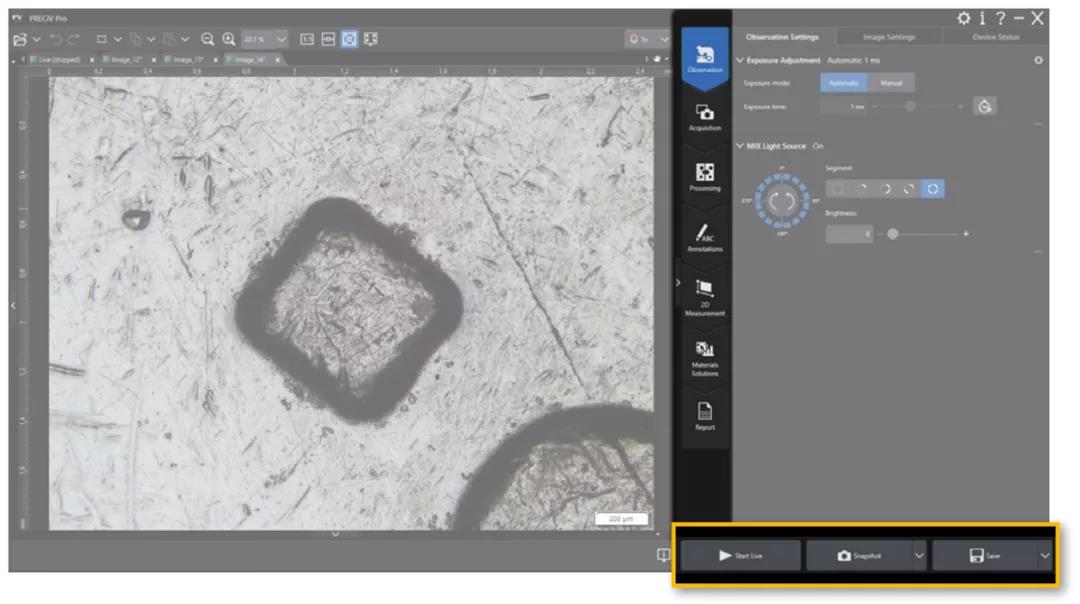Click the Brightness plus button
This screenshot has width=1080, height=604.
[966, 234]
